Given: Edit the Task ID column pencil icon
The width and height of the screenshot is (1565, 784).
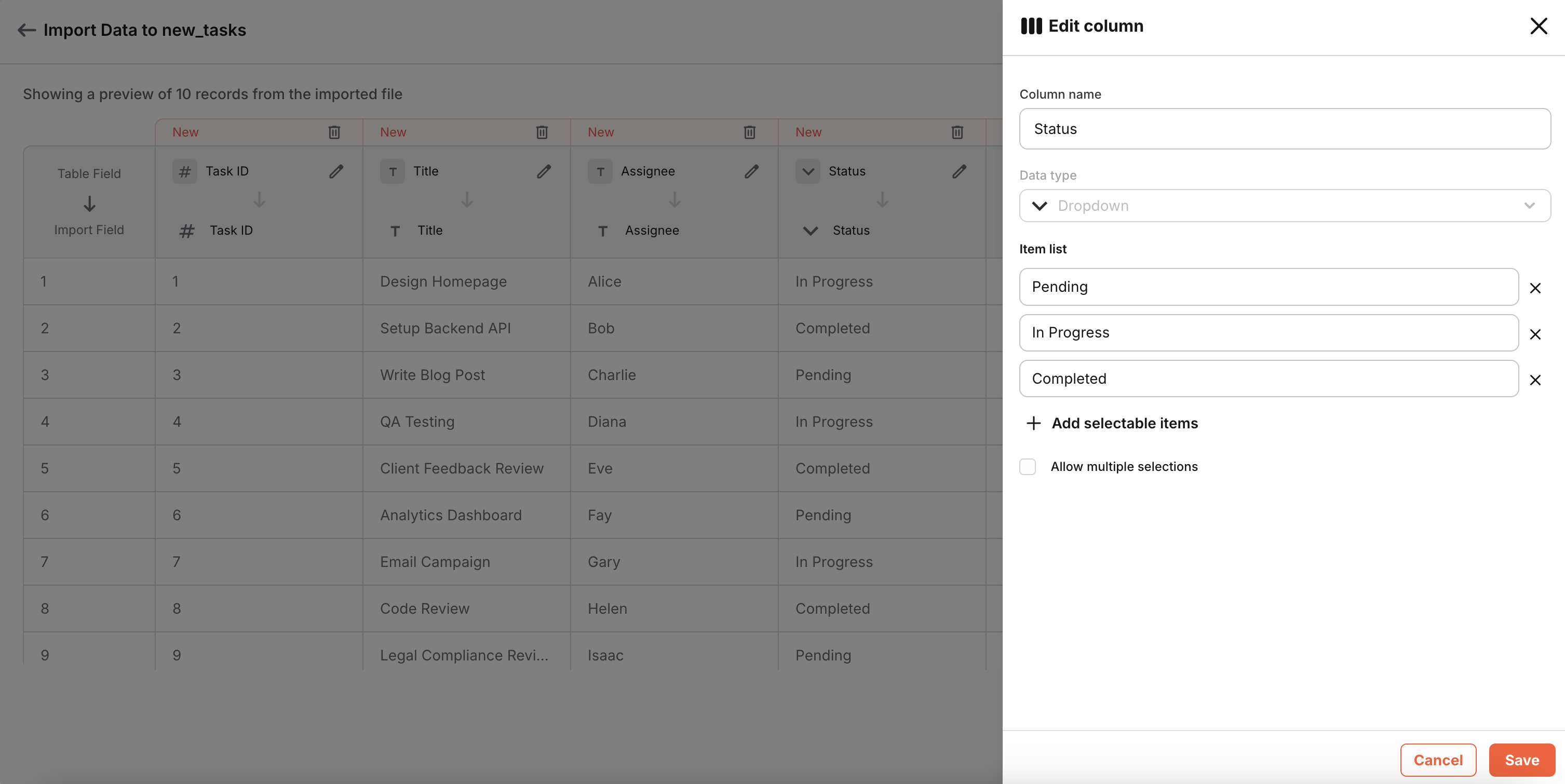Looking at the screenshot, I should pyautogui.click(x=336, y=171).
